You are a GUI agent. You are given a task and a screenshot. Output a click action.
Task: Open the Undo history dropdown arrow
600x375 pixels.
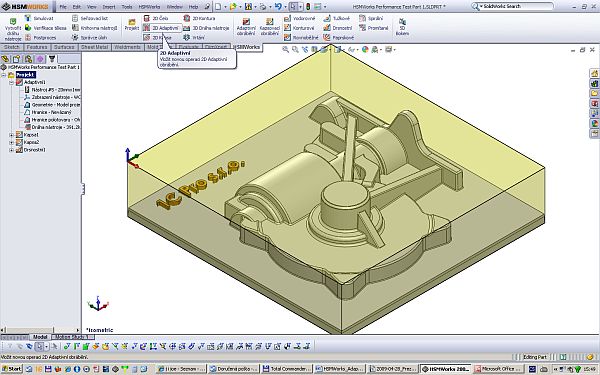click(286, 7)
